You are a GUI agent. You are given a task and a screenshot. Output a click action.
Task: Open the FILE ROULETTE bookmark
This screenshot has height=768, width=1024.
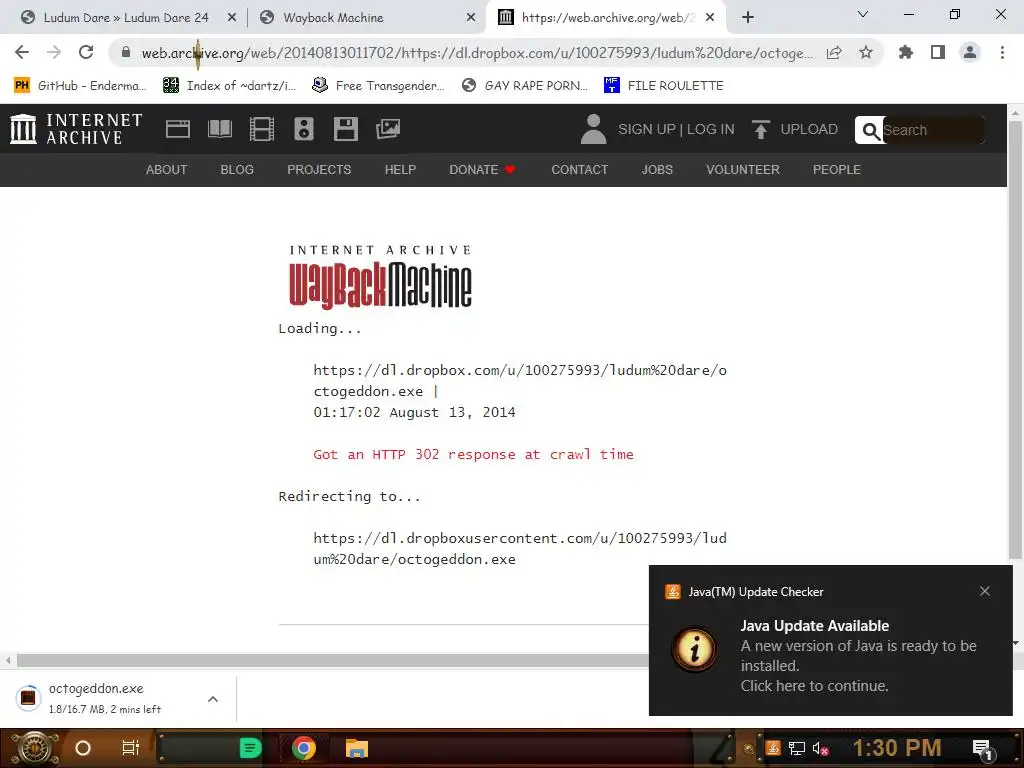pos(664,86)
